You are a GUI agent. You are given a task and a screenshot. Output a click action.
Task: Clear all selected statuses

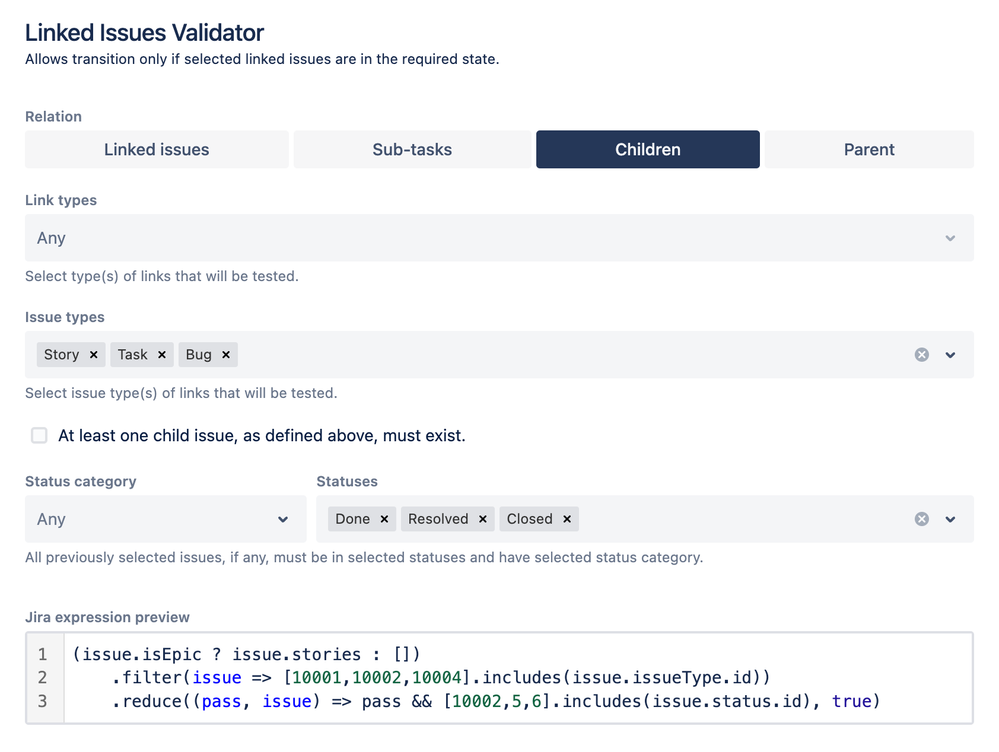[921, 519]
